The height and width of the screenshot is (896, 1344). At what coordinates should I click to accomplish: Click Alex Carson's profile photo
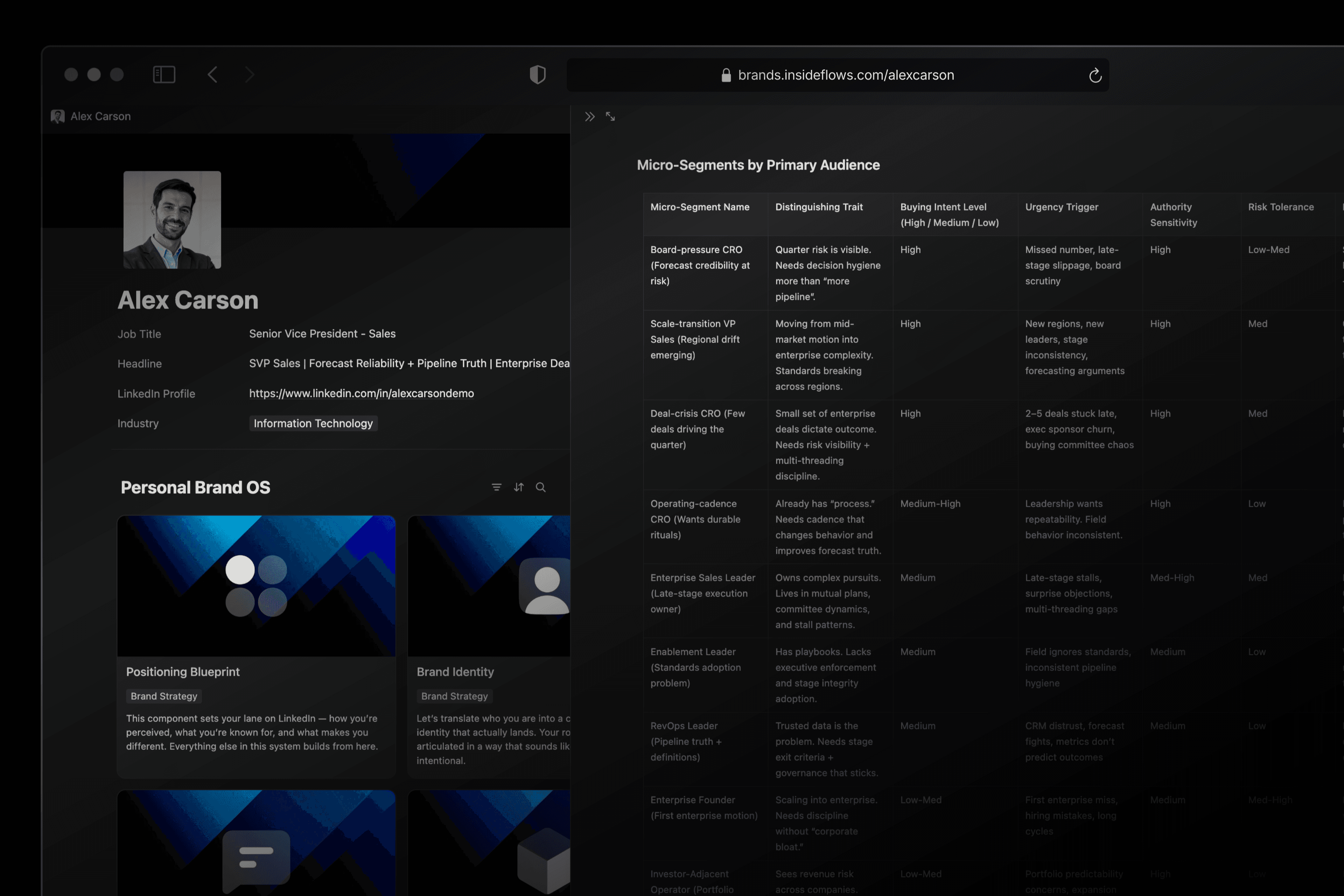[172, 220]
